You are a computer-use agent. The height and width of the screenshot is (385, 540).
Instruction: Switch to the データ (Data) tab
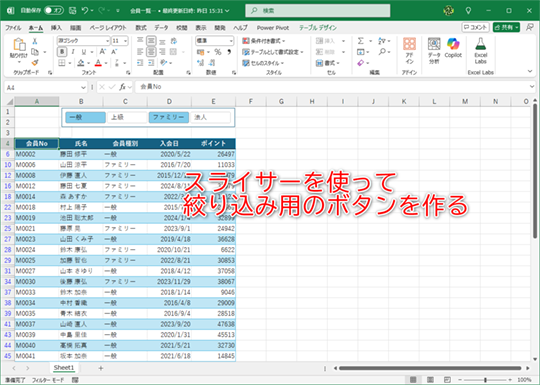(161, 28)
